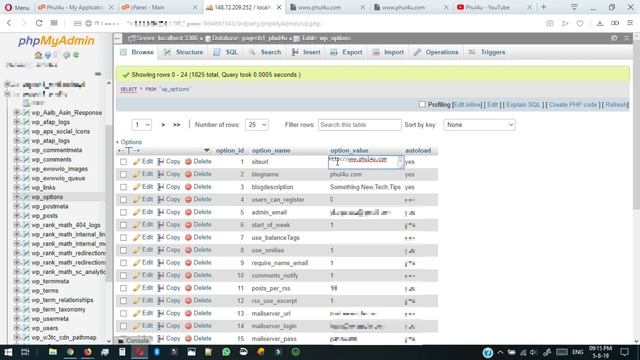640x360 pixels.
Task: Collapse navigation panel arrow icon
Action: [x=118, y=38]
